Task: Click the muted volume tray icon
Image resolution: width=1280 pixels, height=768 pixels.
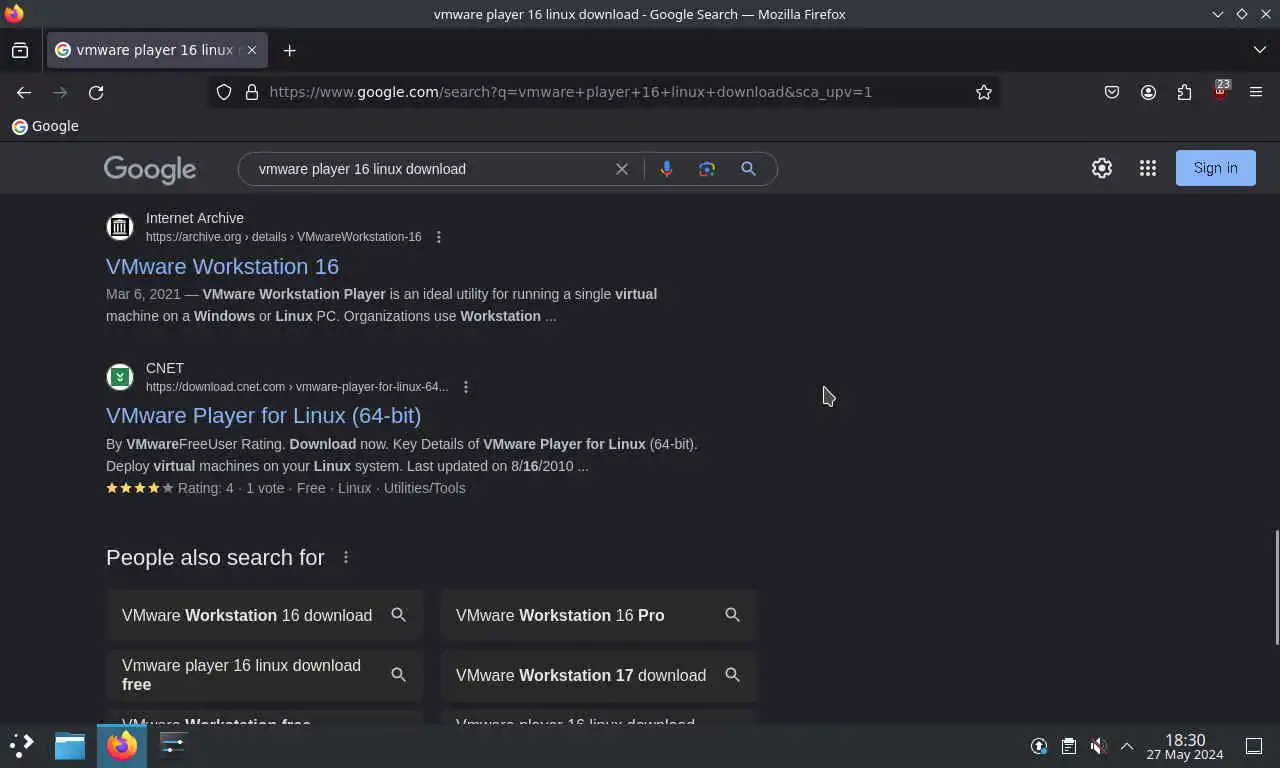Action: 1098,746
